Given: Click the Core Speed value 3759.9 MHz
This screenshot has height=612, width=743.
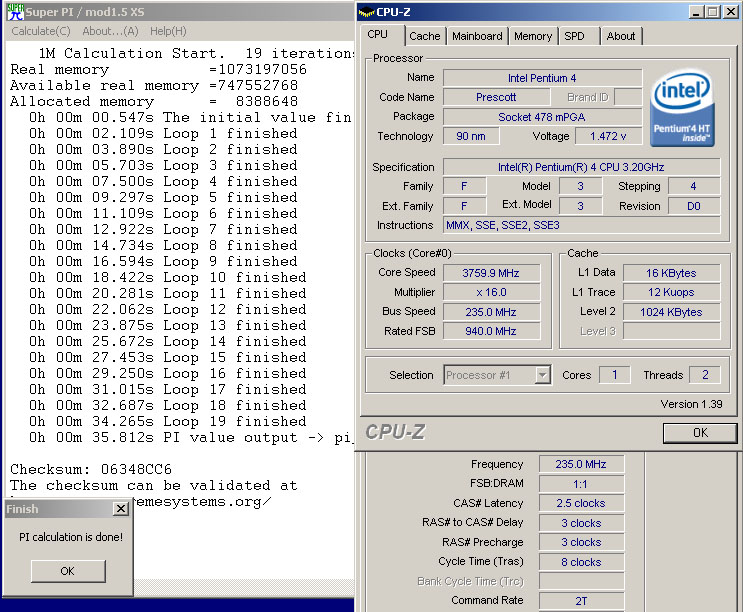Looking at the screenshot, I should click(491, 273).
